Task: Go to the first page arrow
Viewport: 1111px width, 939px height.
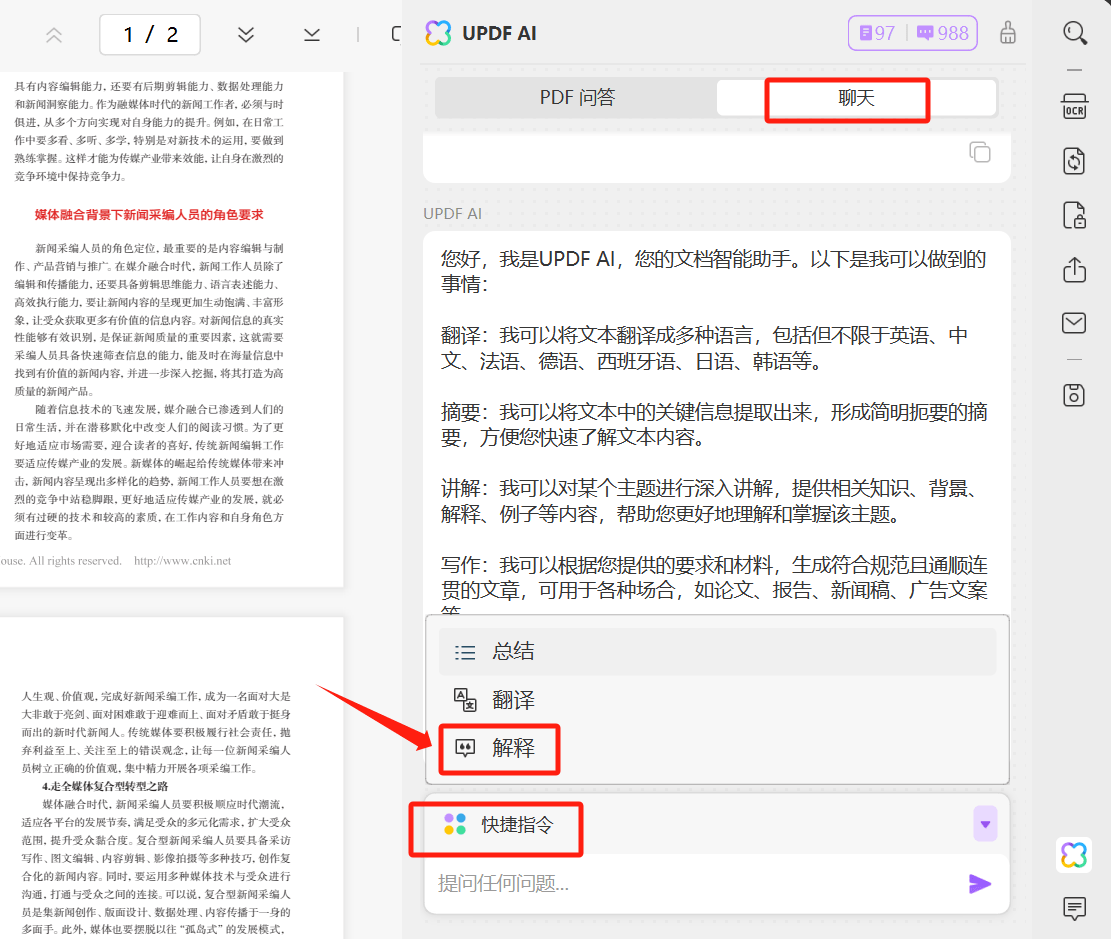Action: pyautogui.click(x=54, y=35)
